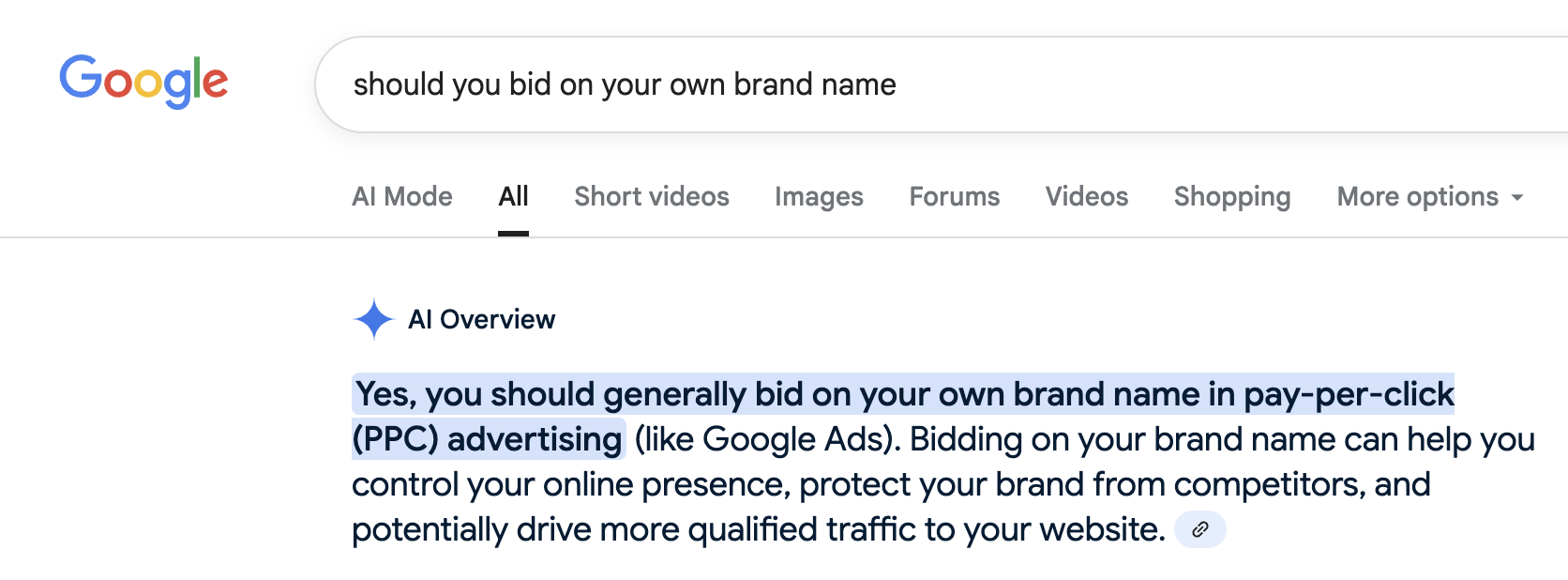Viewport: 1568px width, 580px height.
Task: Open the colorful G of the Google logo
Action: coord(81,80)
